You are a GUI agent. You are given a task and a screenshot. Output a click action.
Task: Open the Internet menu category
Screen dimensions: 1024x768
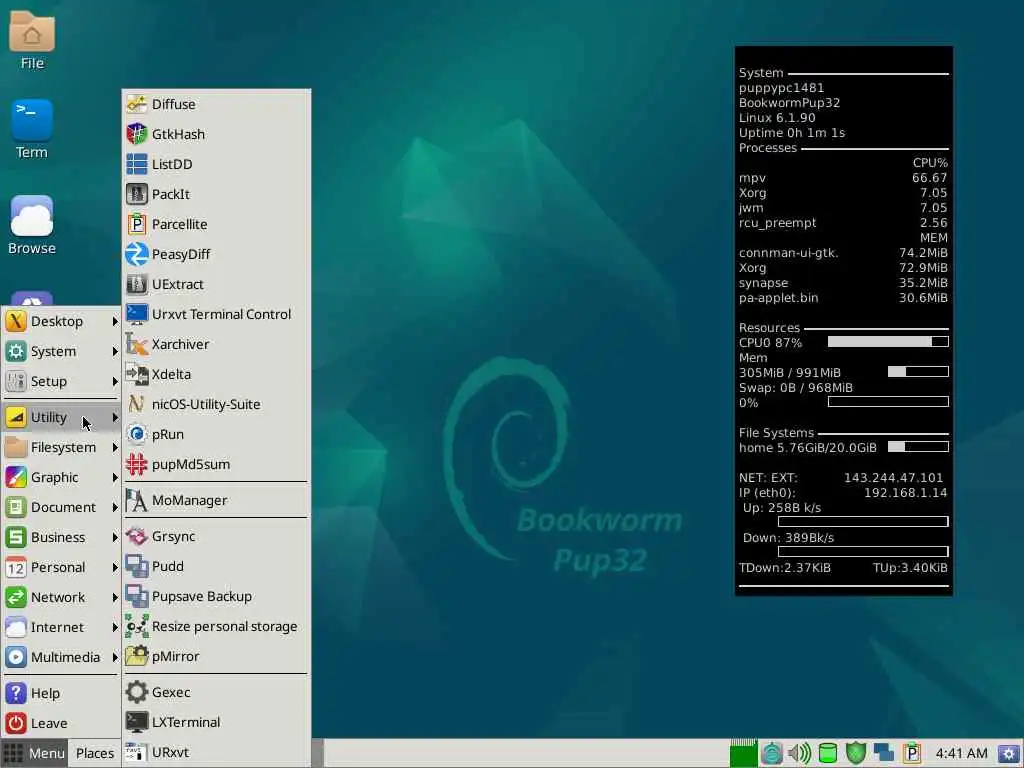click(61, 628)
